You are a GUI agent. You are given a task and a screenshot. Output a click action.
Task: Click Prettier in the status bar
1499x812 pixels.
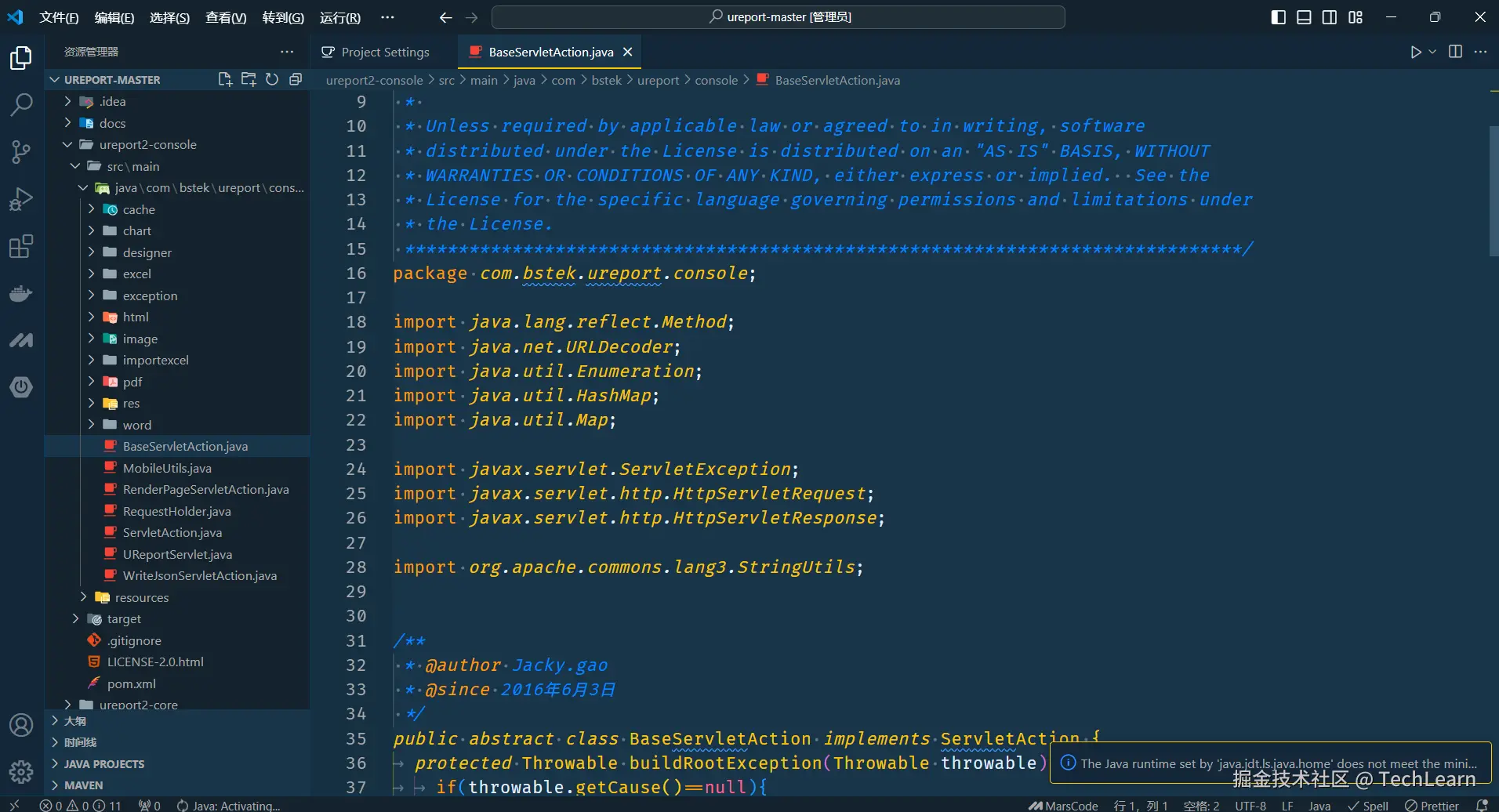tap(1432, 806)
